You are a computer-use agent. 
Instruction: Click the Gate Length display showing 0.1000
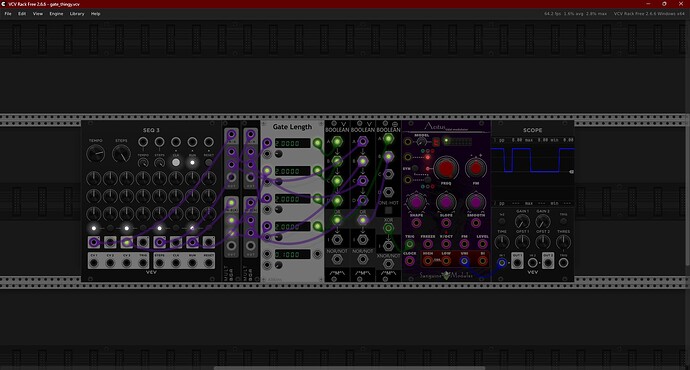[292, 254]
